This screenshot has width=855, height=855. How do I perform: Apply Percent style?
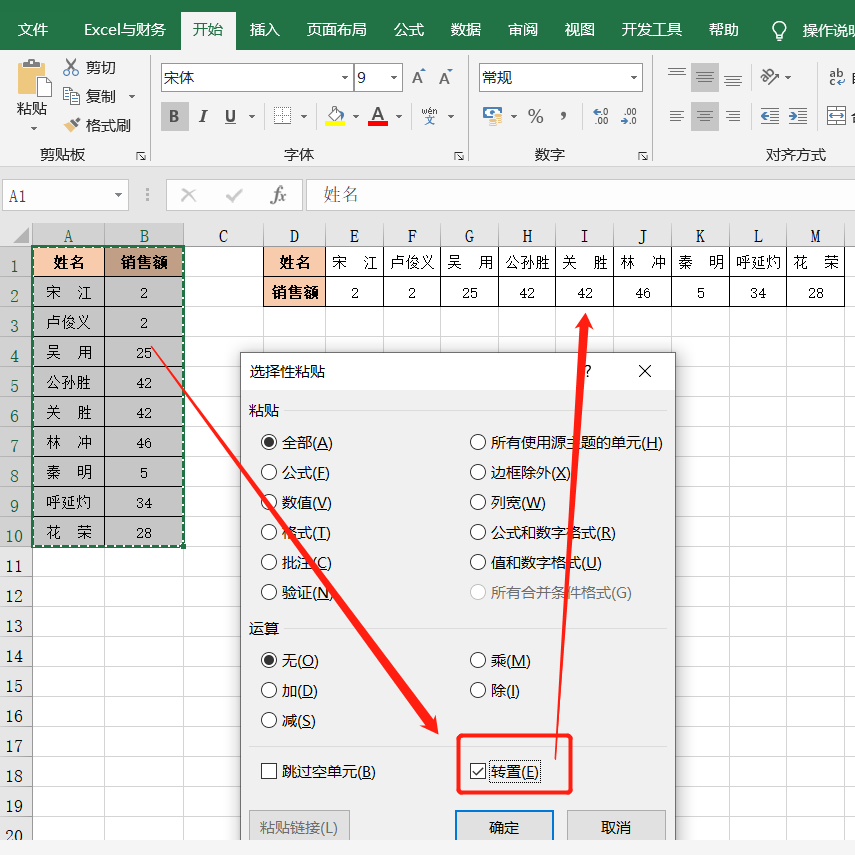point(535,116)
